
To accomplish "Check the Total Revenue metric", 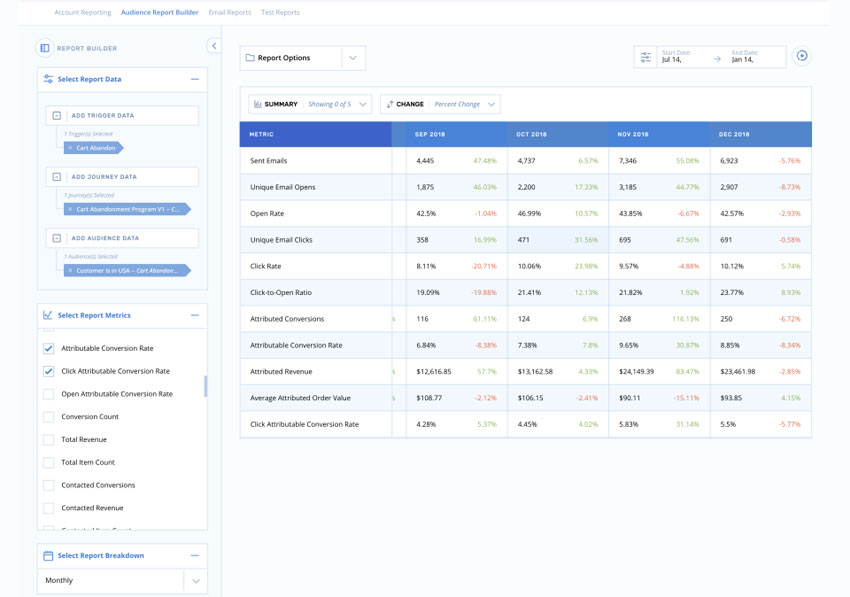I will [x=49, y=440].
